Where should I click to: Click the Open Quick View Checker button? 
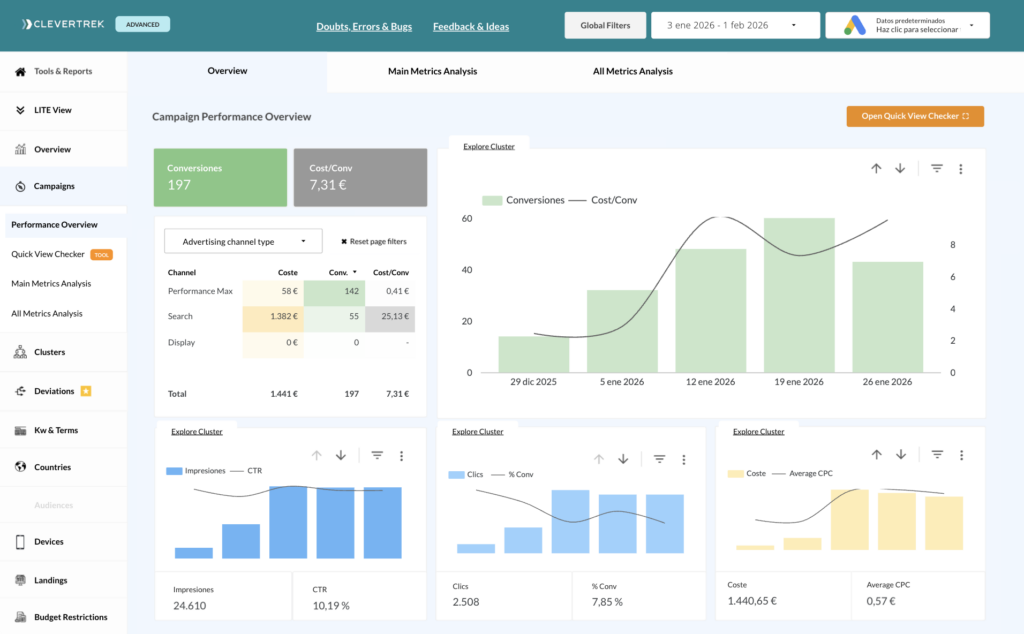point(915,116)
